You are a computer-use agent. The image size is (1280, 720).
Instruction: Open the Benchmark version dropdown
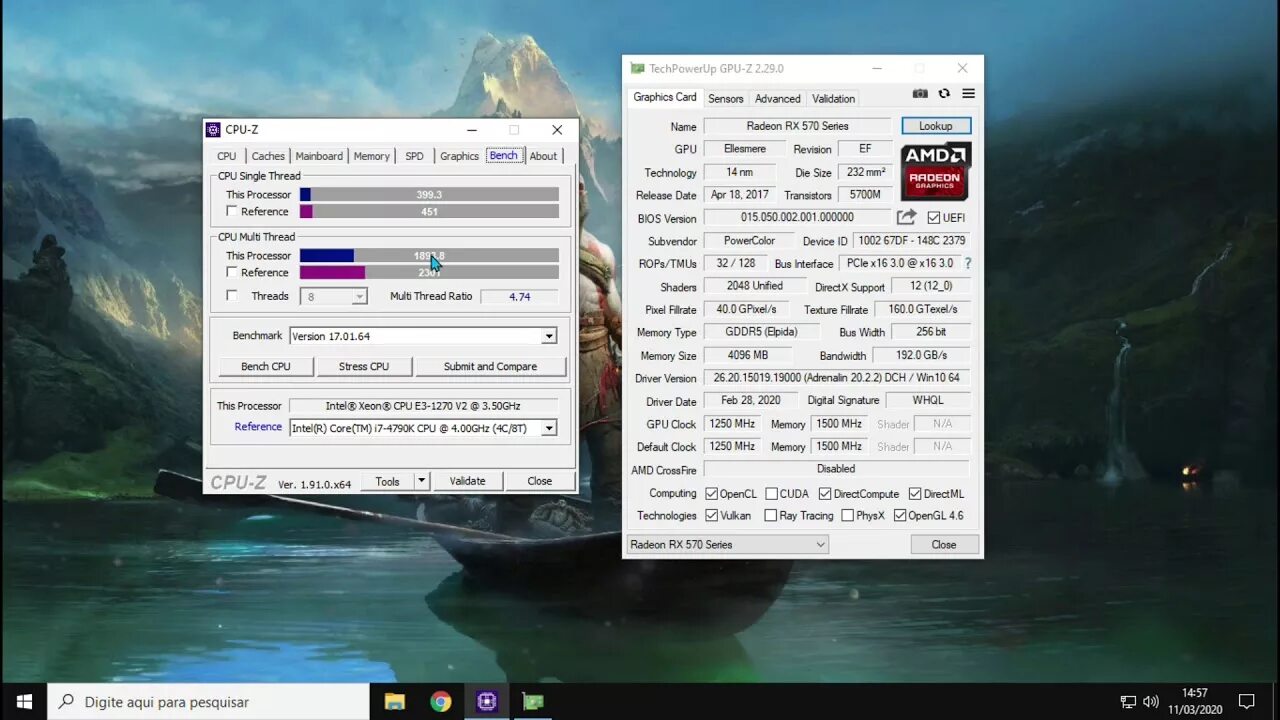[549, 336]
